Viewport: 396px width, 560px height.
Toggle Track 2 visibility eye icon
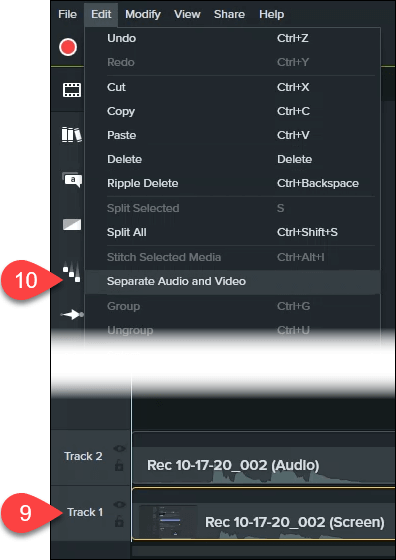coord(119,449)
